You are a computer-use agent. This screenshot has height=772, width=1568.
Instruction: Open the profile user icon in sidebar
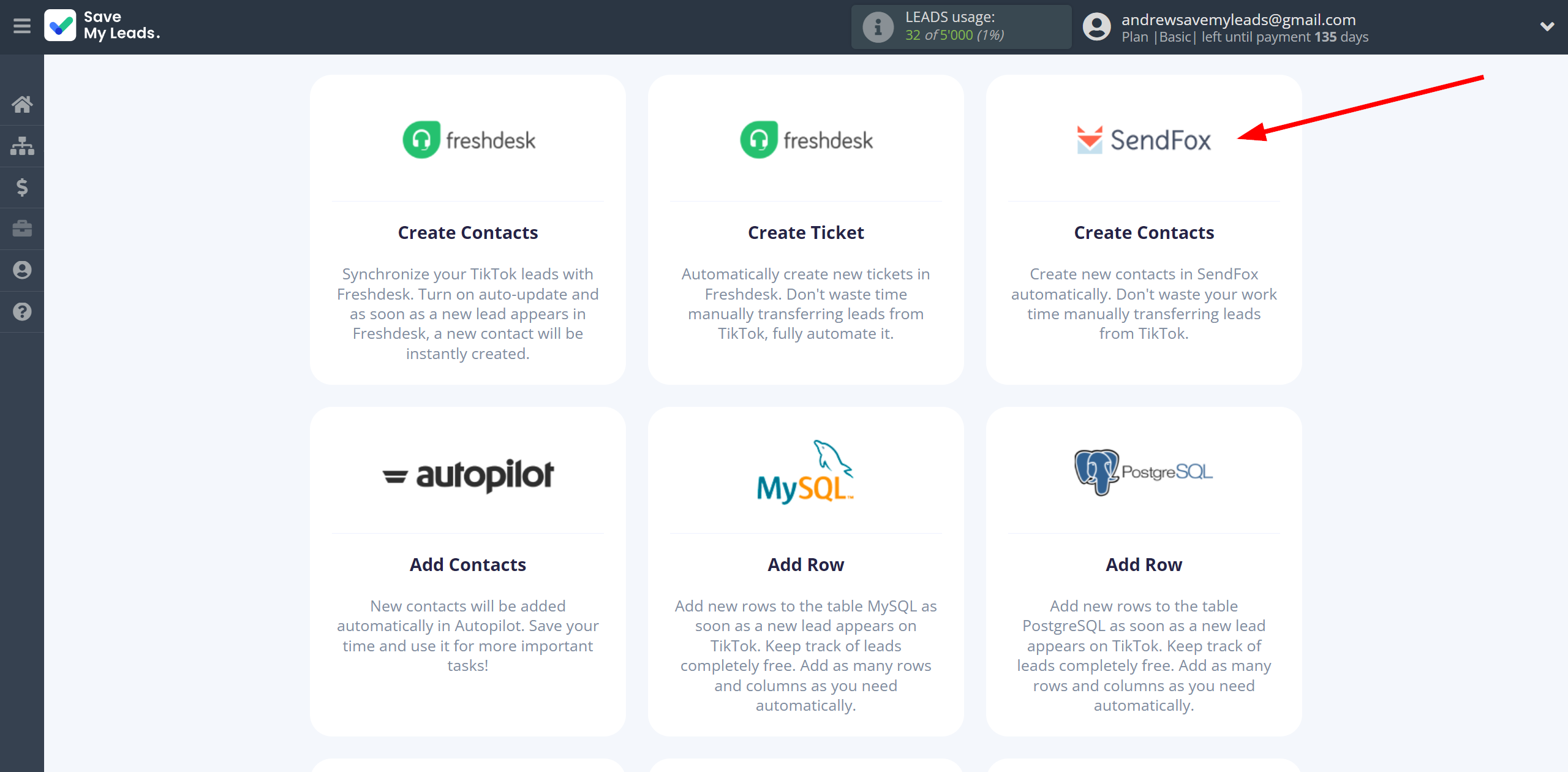[22, 270]
